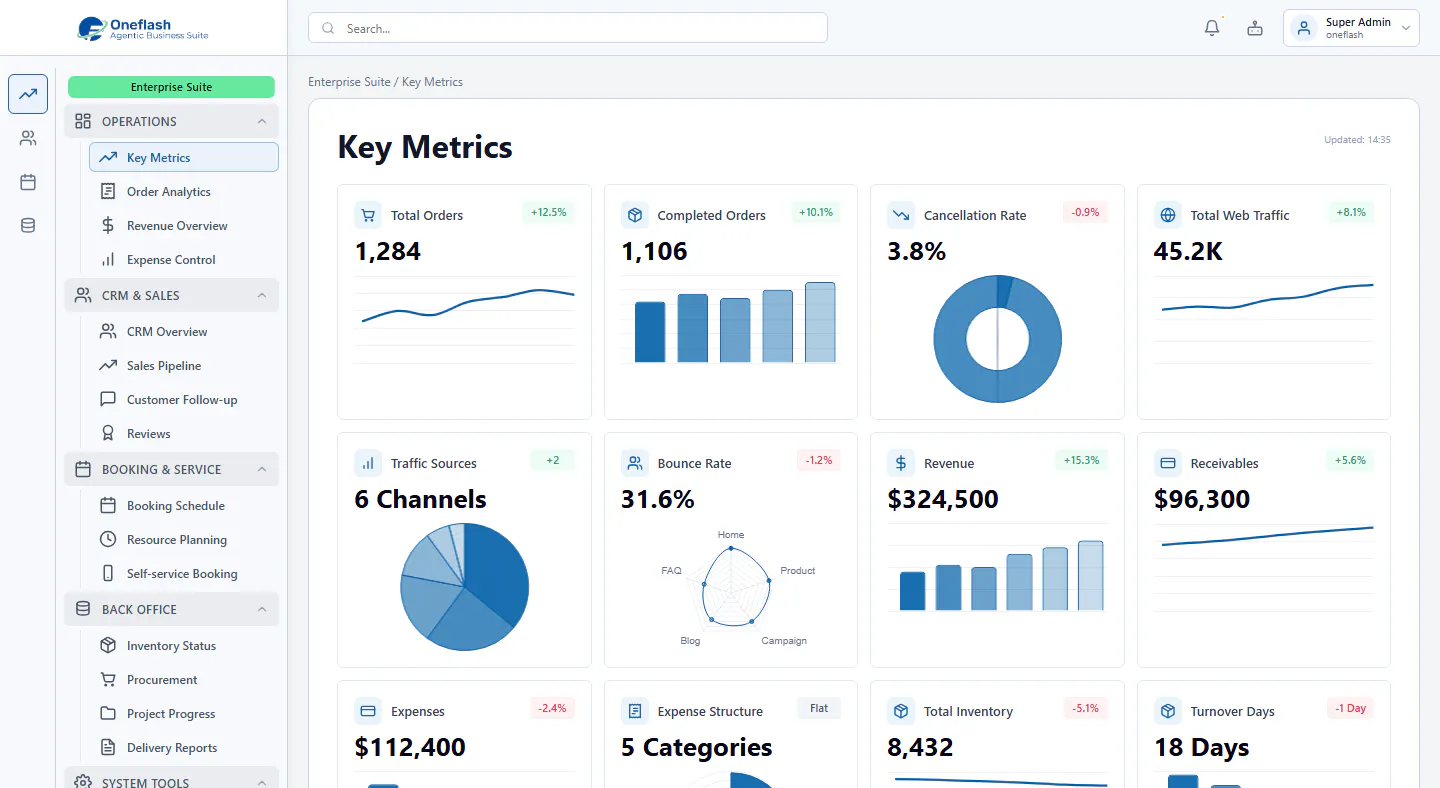Viewport: 1440px width, 788px height.
Task: Click the +8.1% Web Traffic badge
Action: point(1350,212)
